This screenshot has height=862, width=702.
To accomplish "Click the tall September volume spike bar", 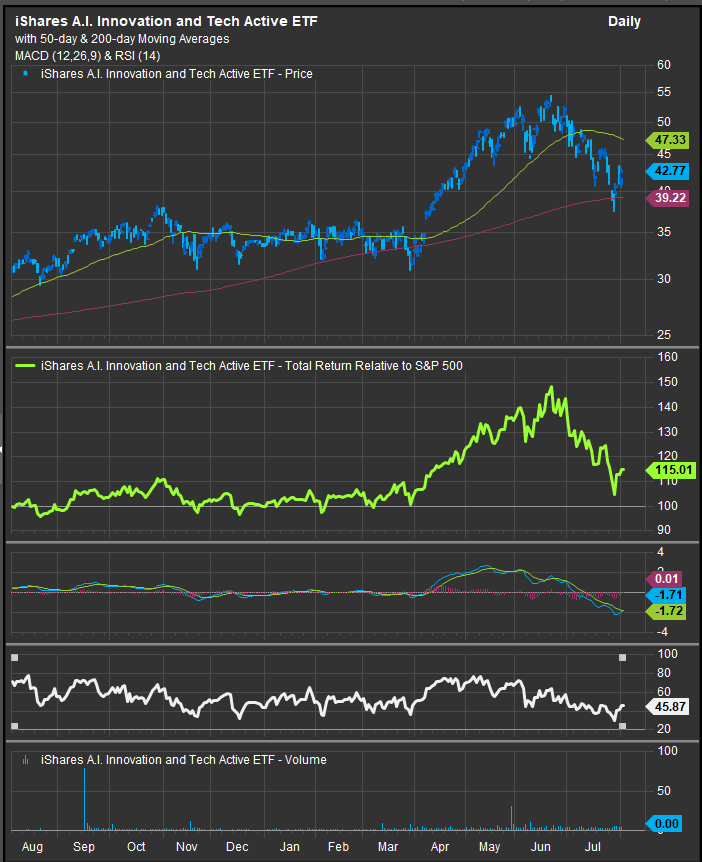I will [x=85, y=799].
